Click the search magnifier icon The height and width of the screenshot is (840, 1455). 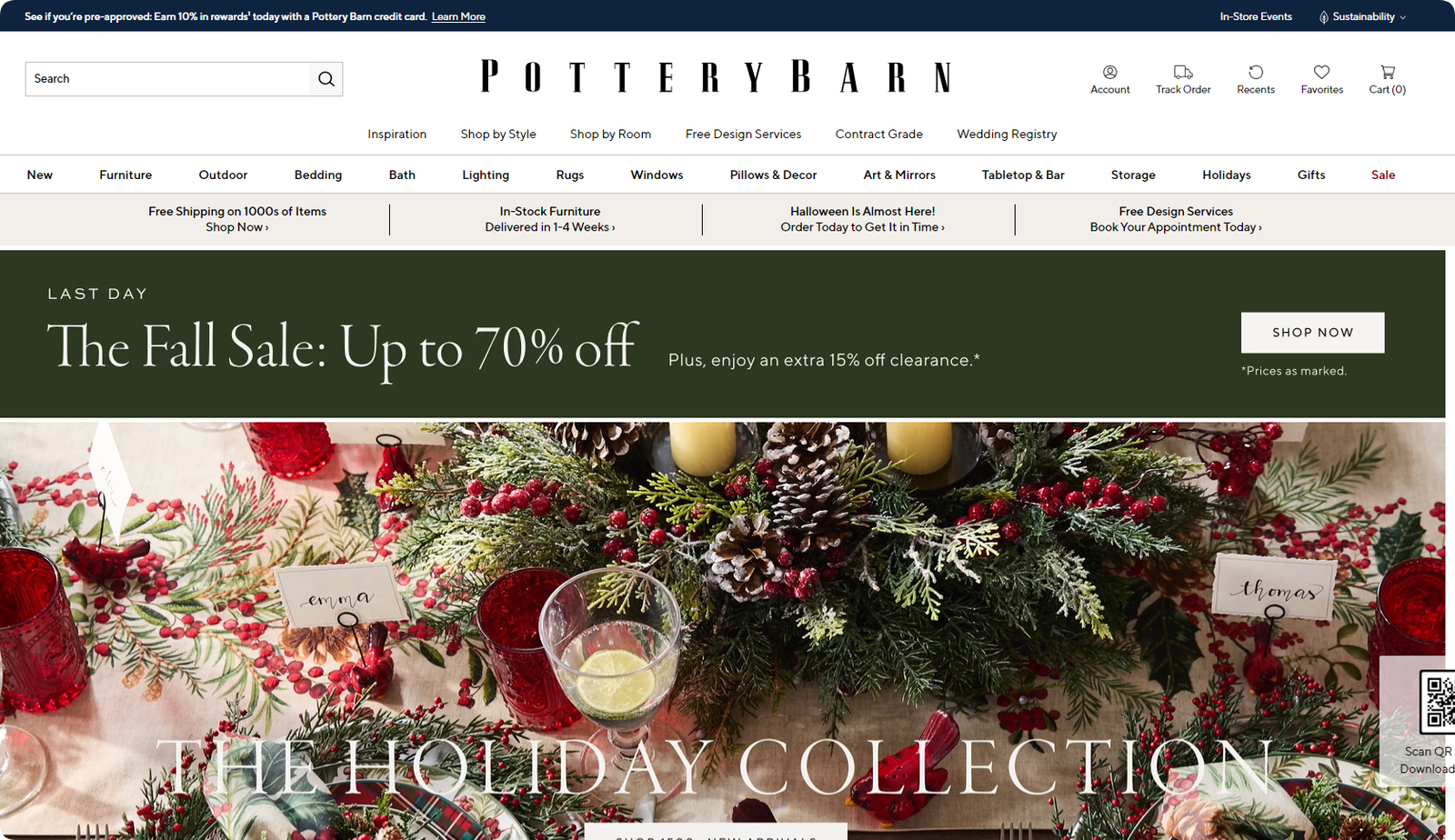[326, 79]
